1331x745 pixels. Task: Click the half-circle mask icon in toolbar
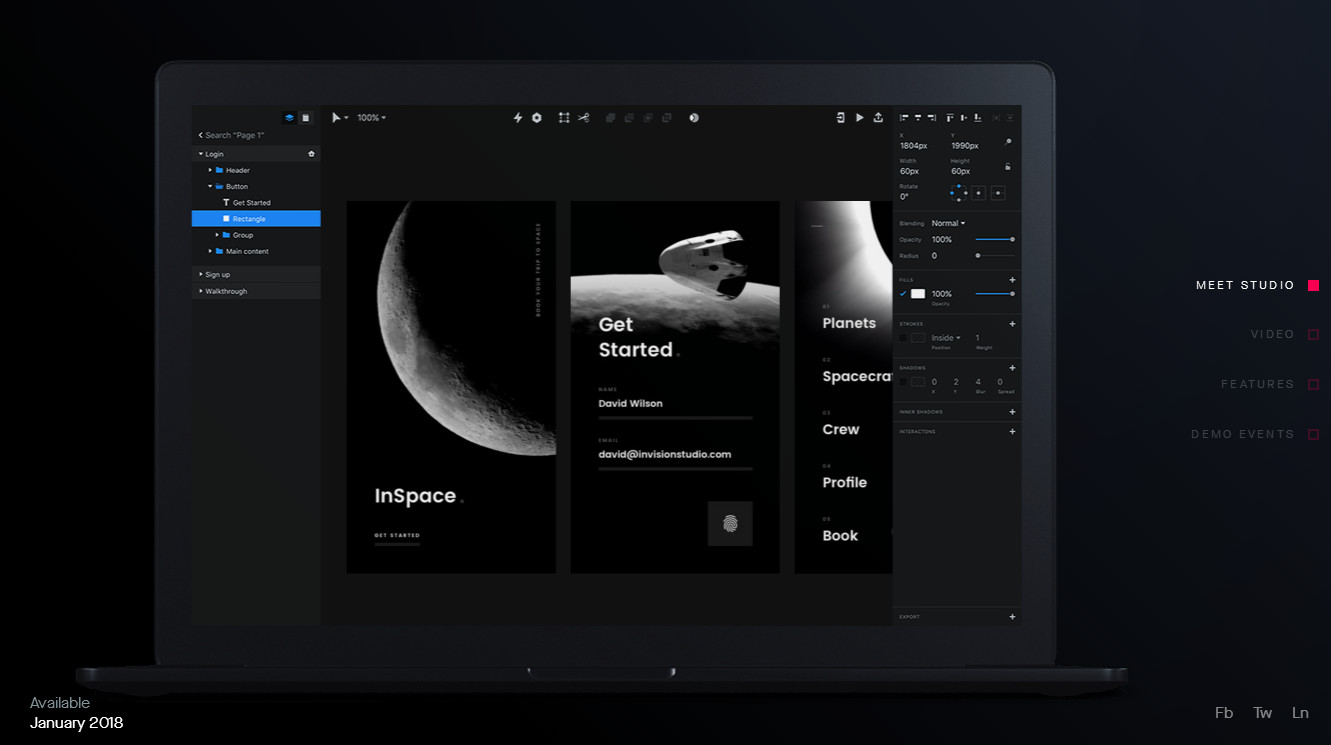(694, 118)
